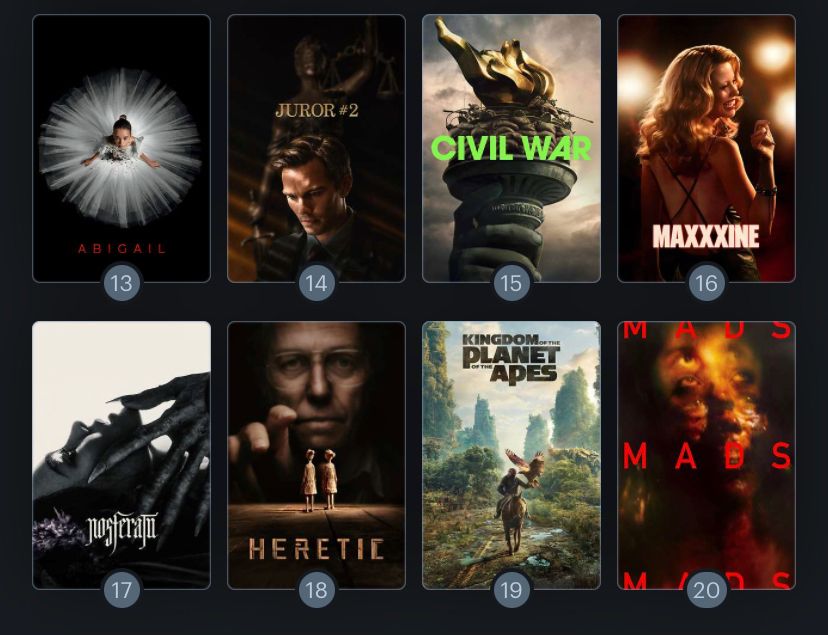Click rank badge number 19
The height and width of the screenshot is (635, 828).
pyautogui.click(x=511, y=590)
